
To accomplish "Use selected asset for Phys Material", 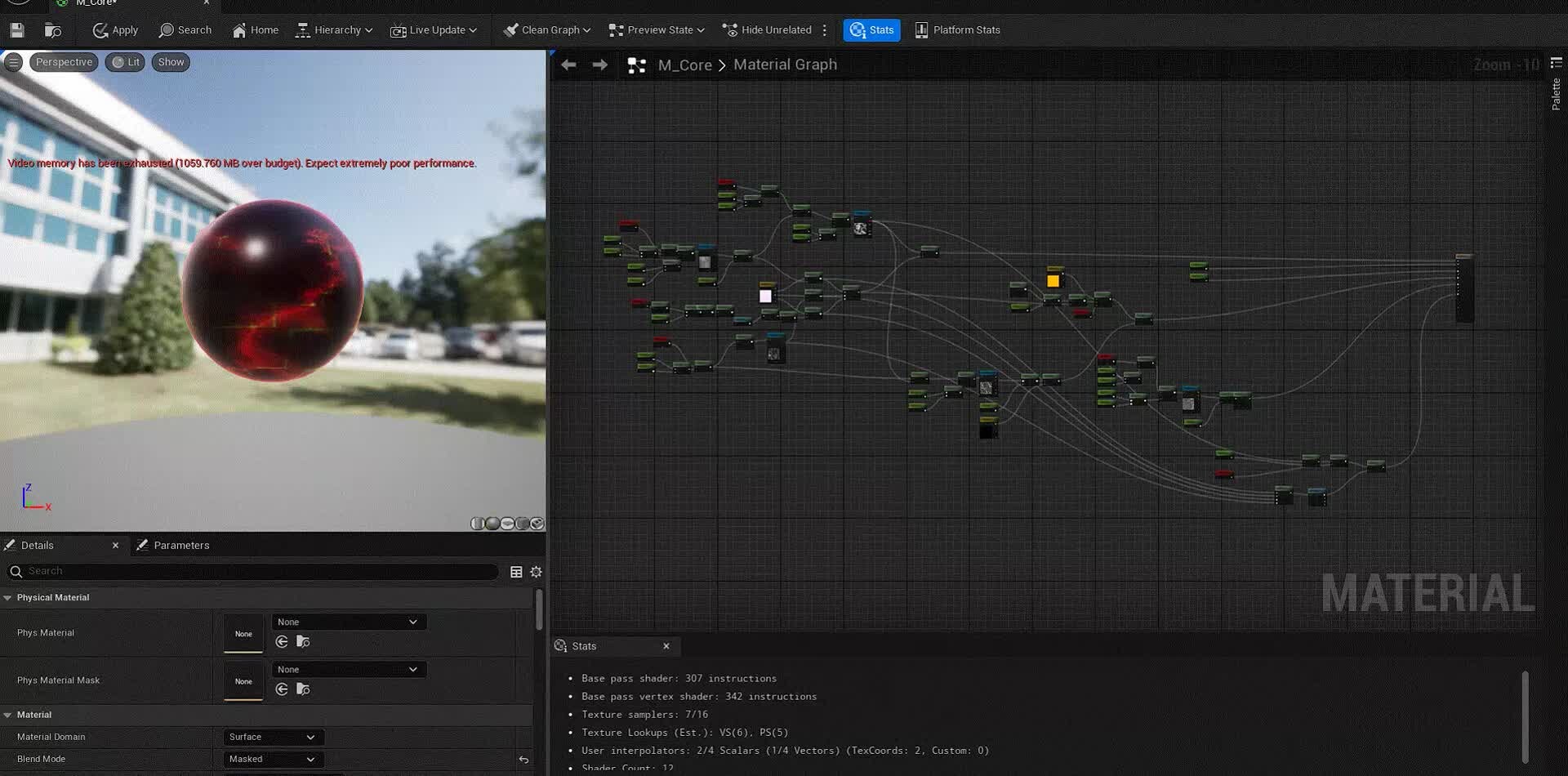I will tap(282, 642).
